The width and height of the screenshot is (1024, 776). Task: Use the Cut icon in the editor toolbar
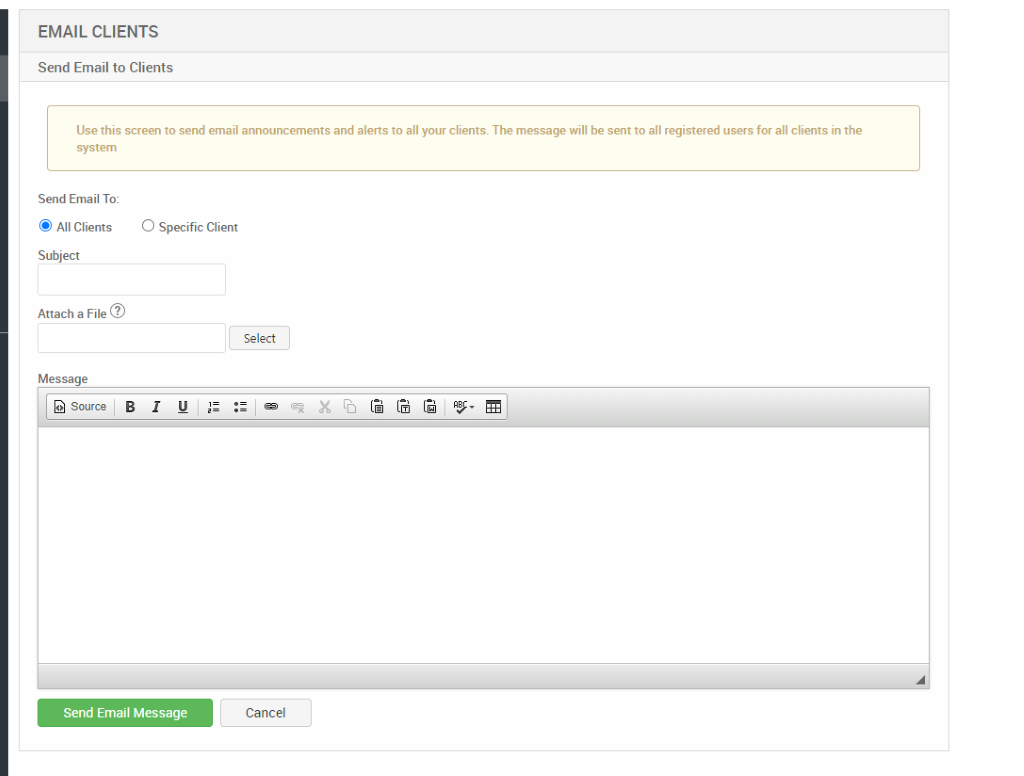point(324,406)
